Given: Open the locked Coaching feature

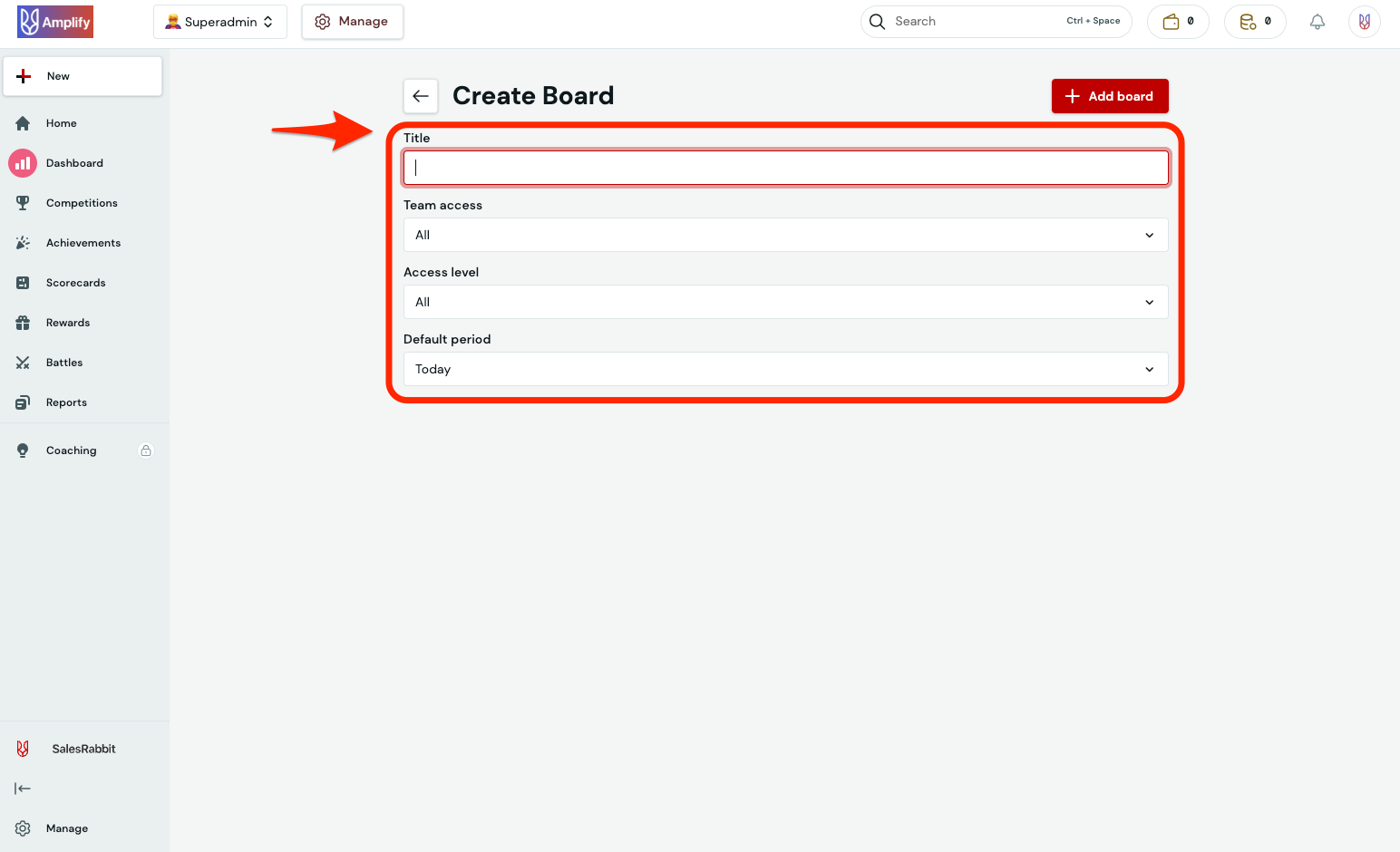Looking at the screenshot, I should (71, 450).
